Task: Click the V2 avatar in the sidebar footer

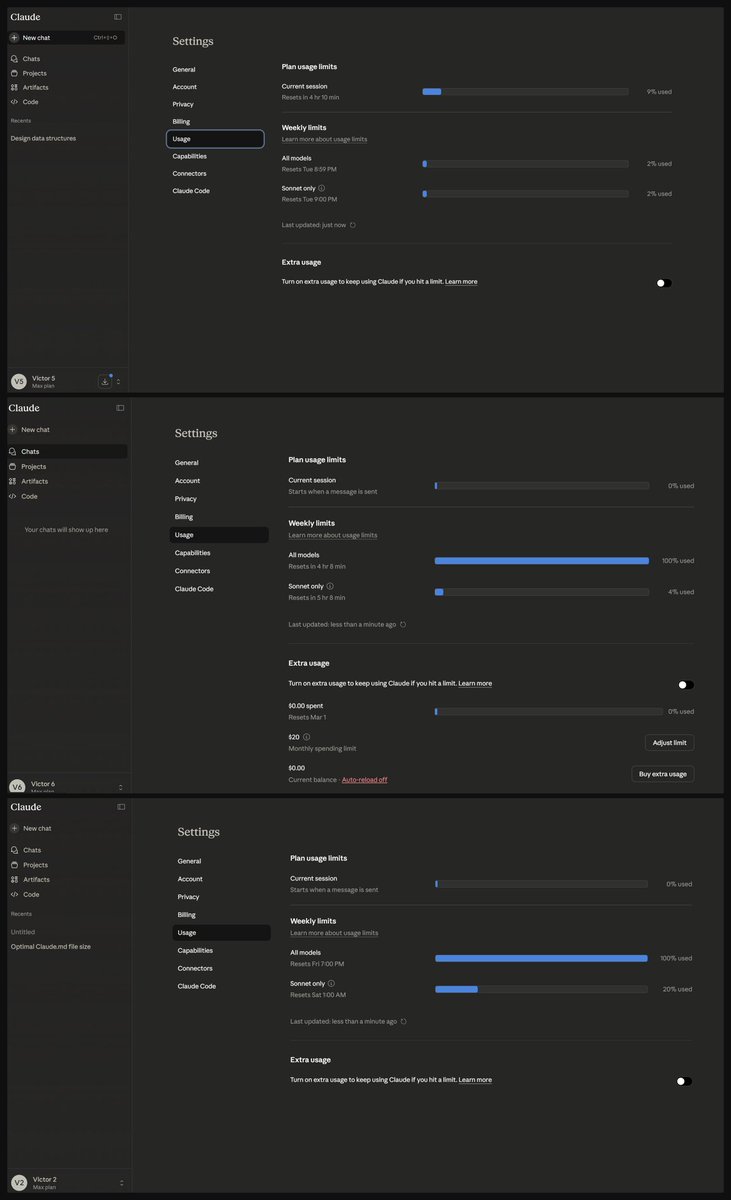Action: pos(19,1182)
